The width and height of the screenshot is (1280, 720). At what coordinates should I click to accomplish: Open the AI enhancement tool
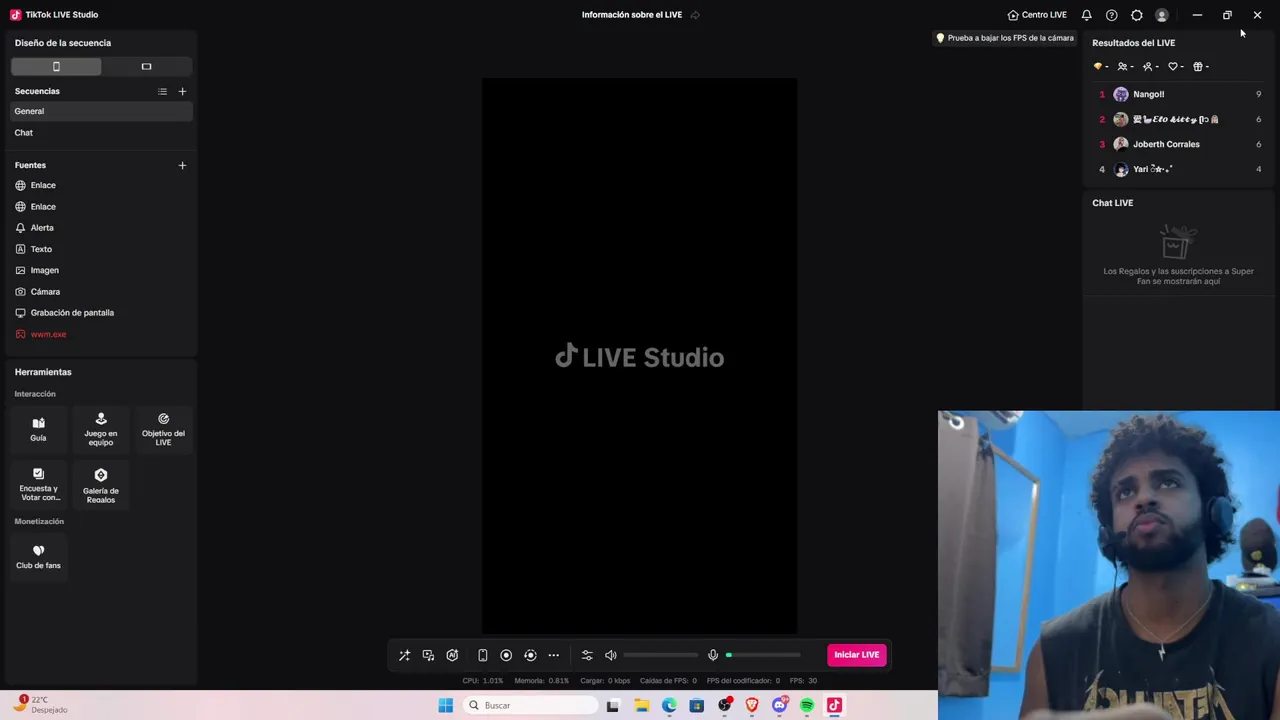452,655
